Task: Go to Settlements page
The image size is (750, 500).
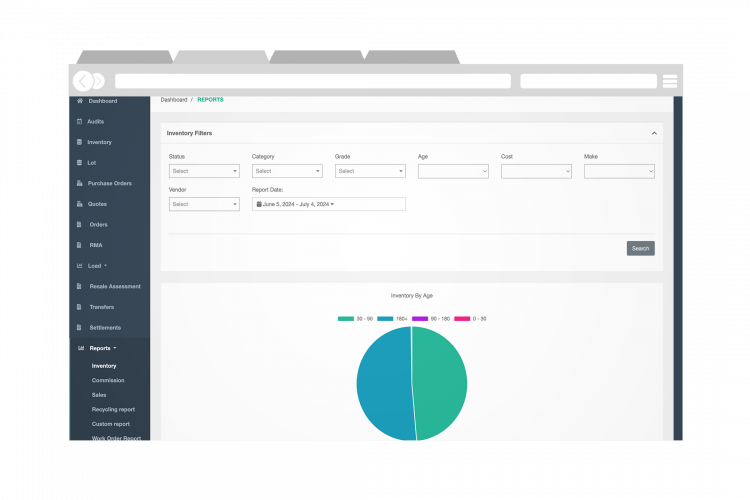Action: click(x=105, y=327)
